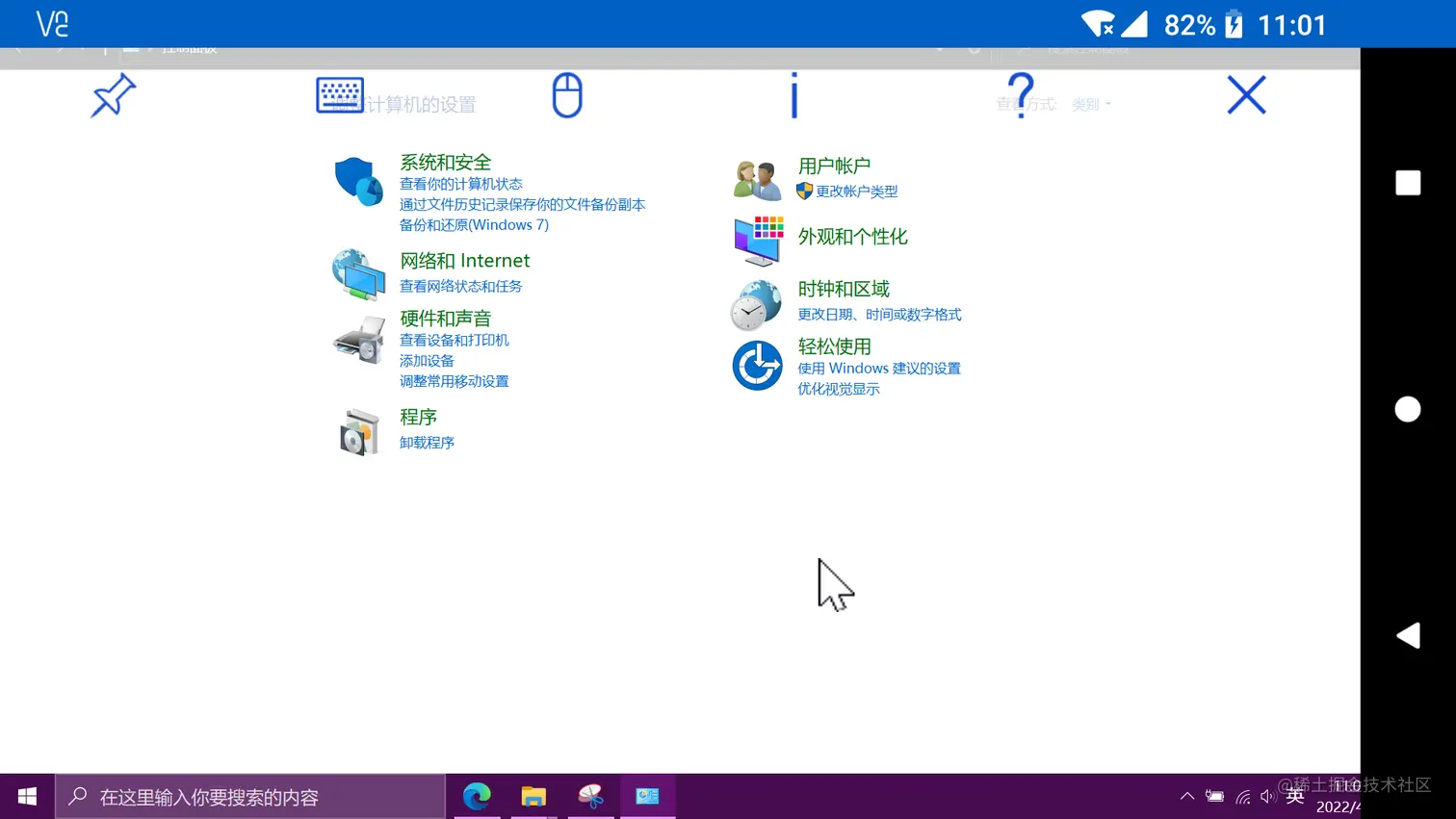Open the Windows Start menu
Viewport: 1456px width, 819px height.
click(25, 796)
